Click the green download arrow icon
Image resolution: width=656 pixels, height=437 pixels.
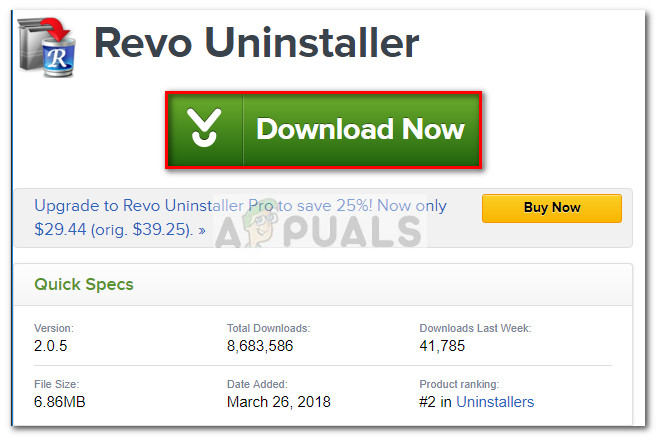coord(207,130)
